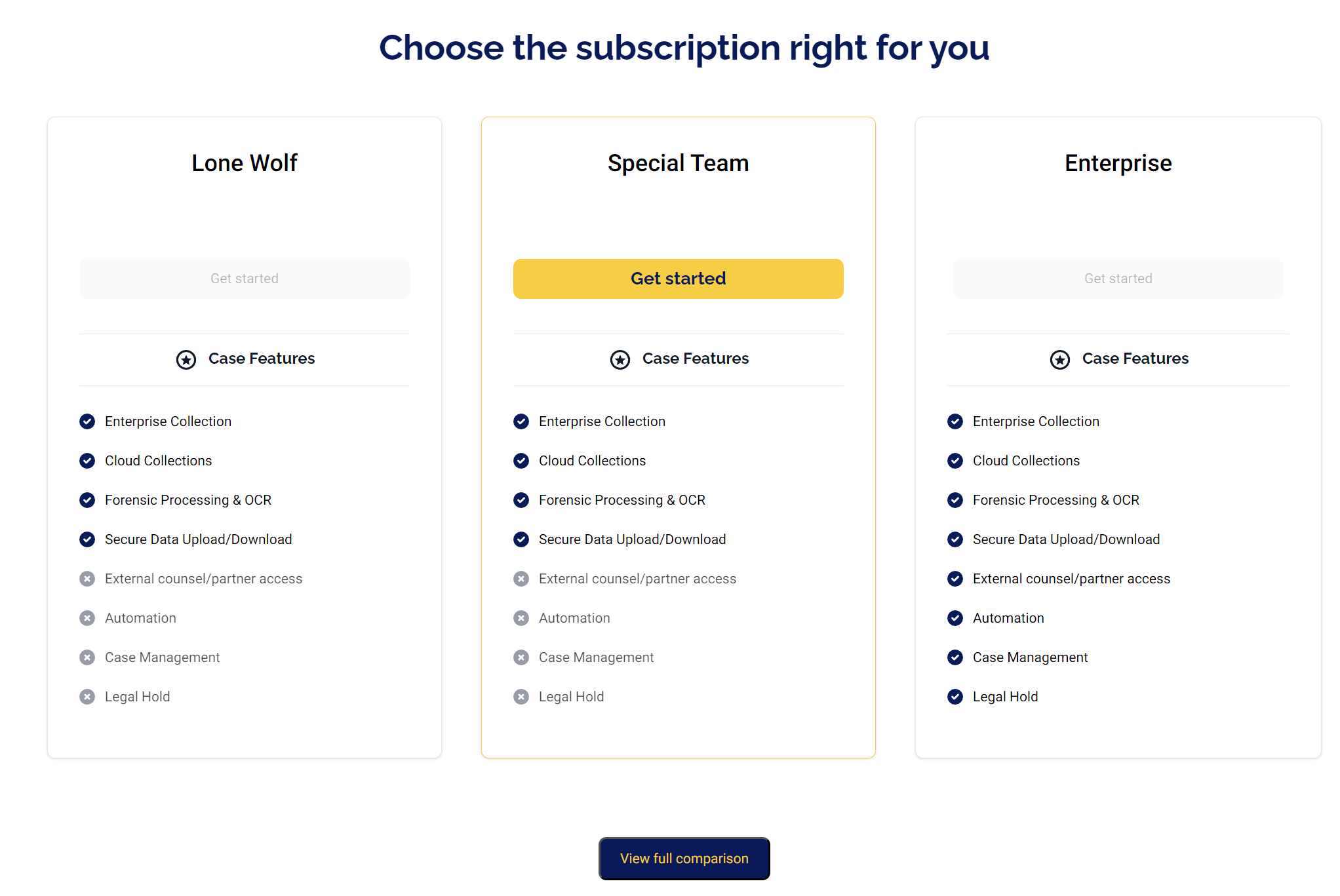Image resolution: width=1340 pixels, height=896 pixels.
Task: Click Get started under Enterprise plan
Action: [x=1118, y=279]
